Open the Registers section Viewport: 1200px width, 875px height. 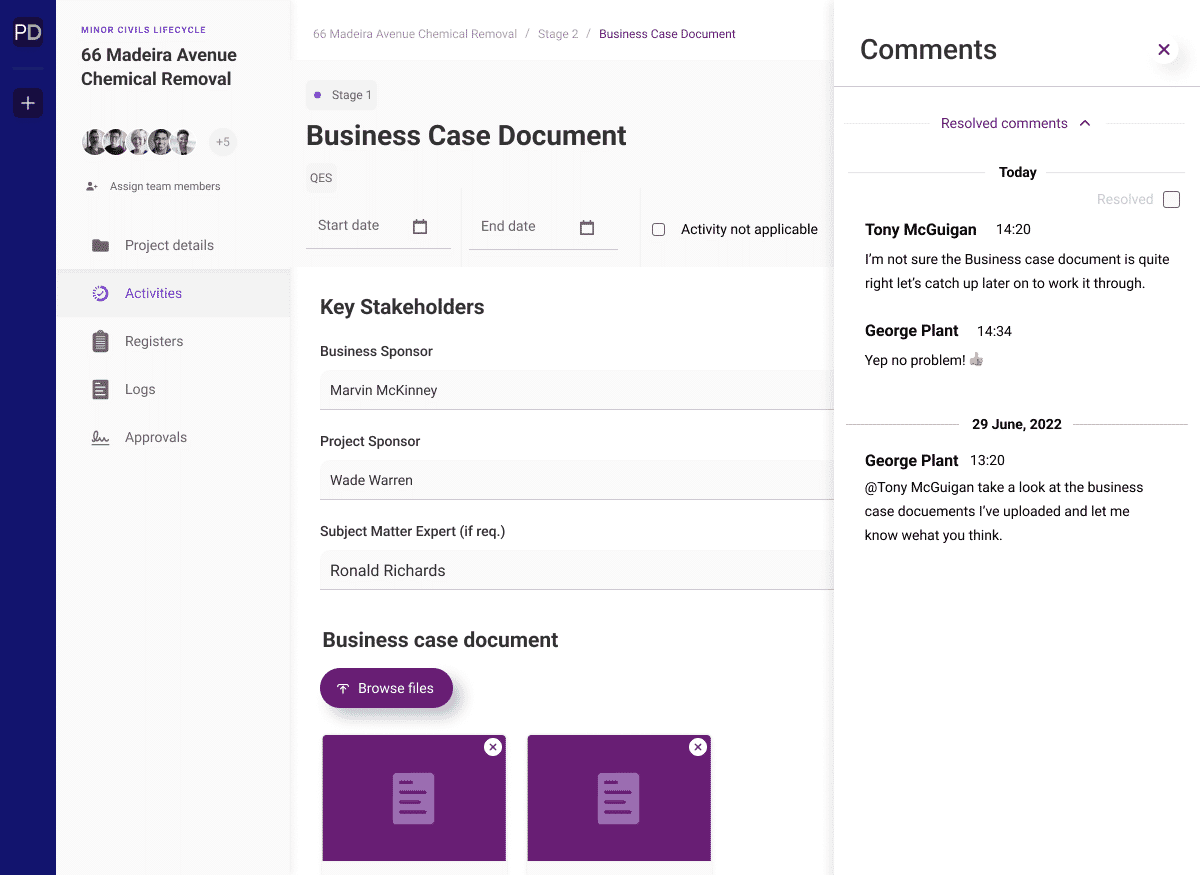tap(153, 341)
